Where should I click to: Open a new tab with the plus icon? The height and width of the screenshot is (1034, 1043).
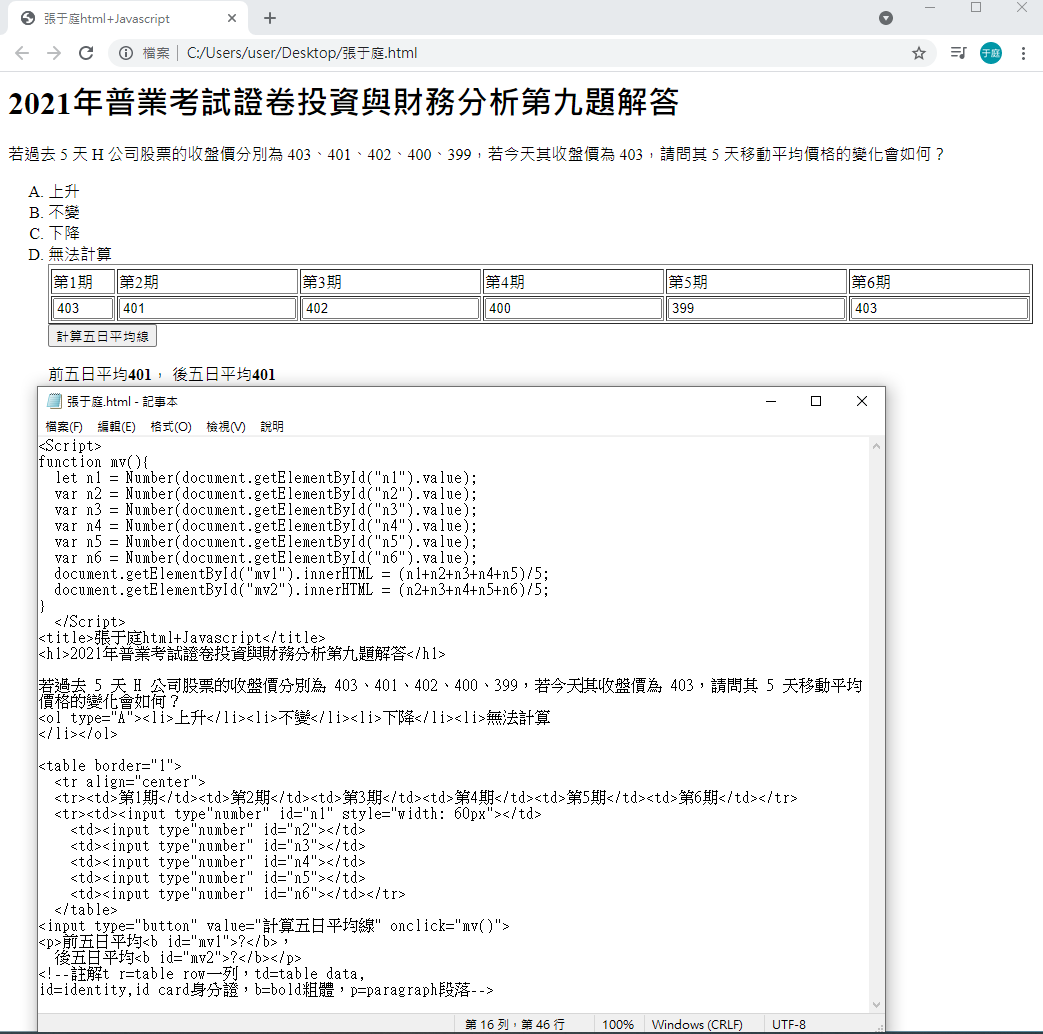[x=269, y=19]
